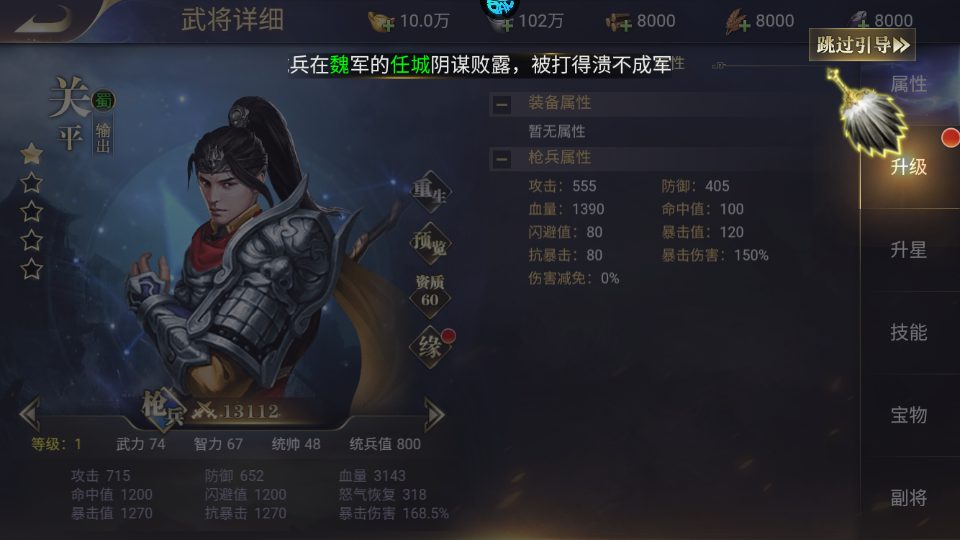Show next general with right arrow

tap(434, 414)
